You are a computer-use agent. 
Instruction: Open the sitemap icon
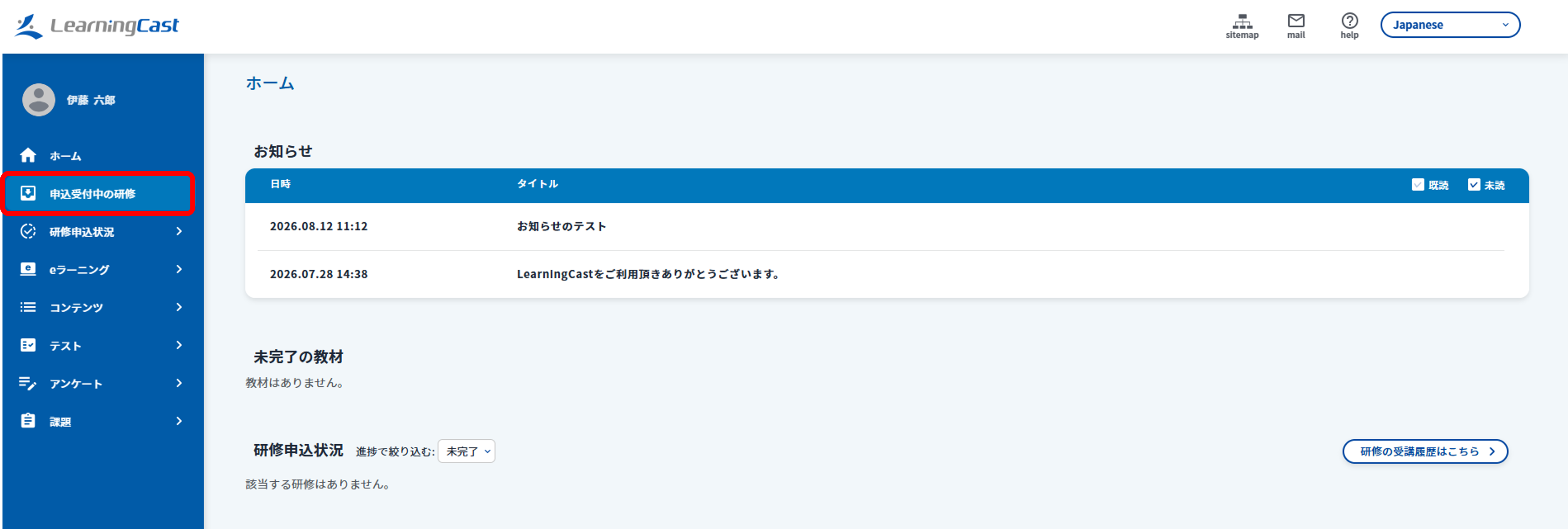(1242, 21)
